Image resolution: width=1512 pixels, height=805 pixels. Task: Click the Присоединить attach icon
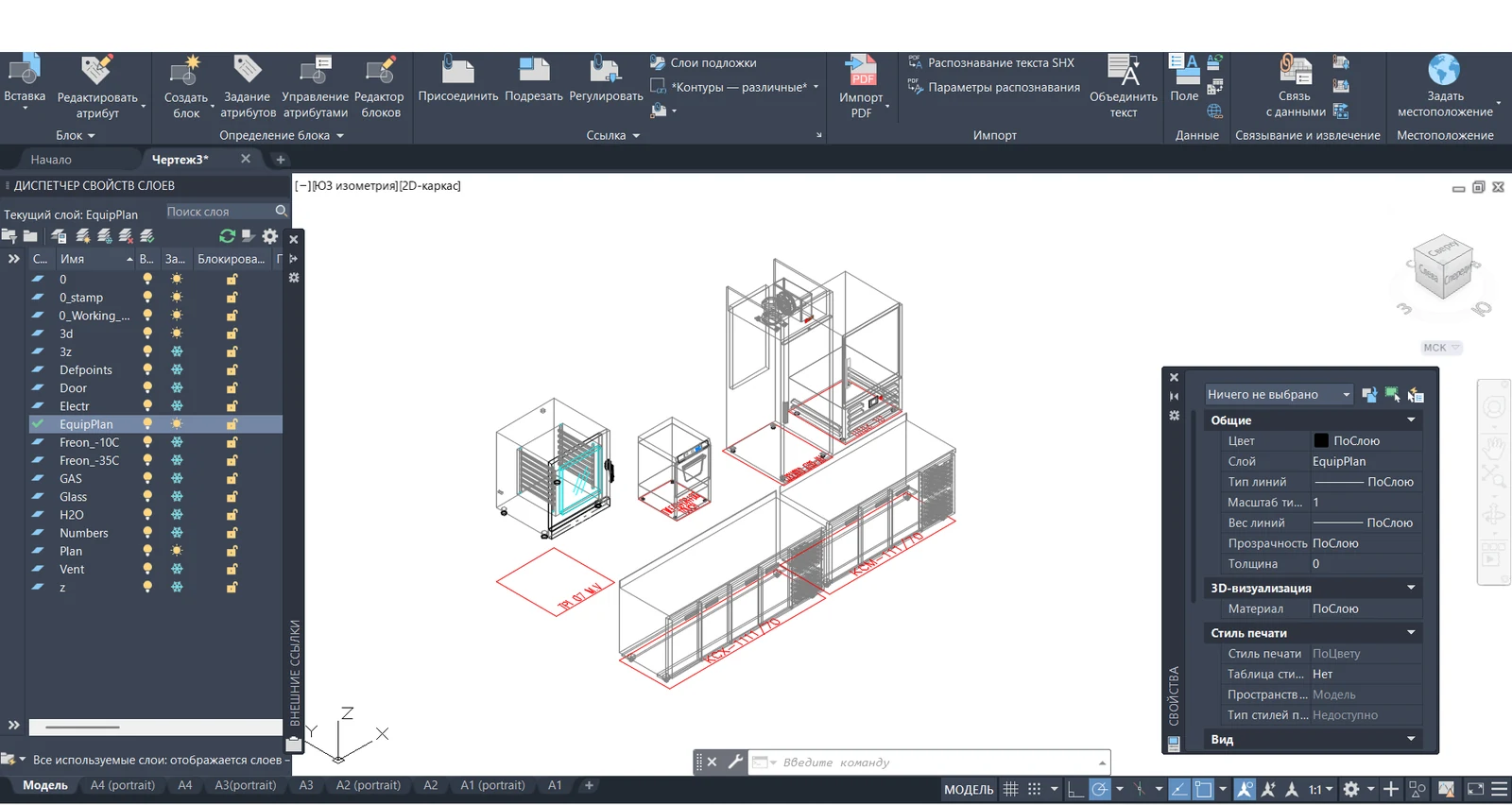click(x=458, y=70)
